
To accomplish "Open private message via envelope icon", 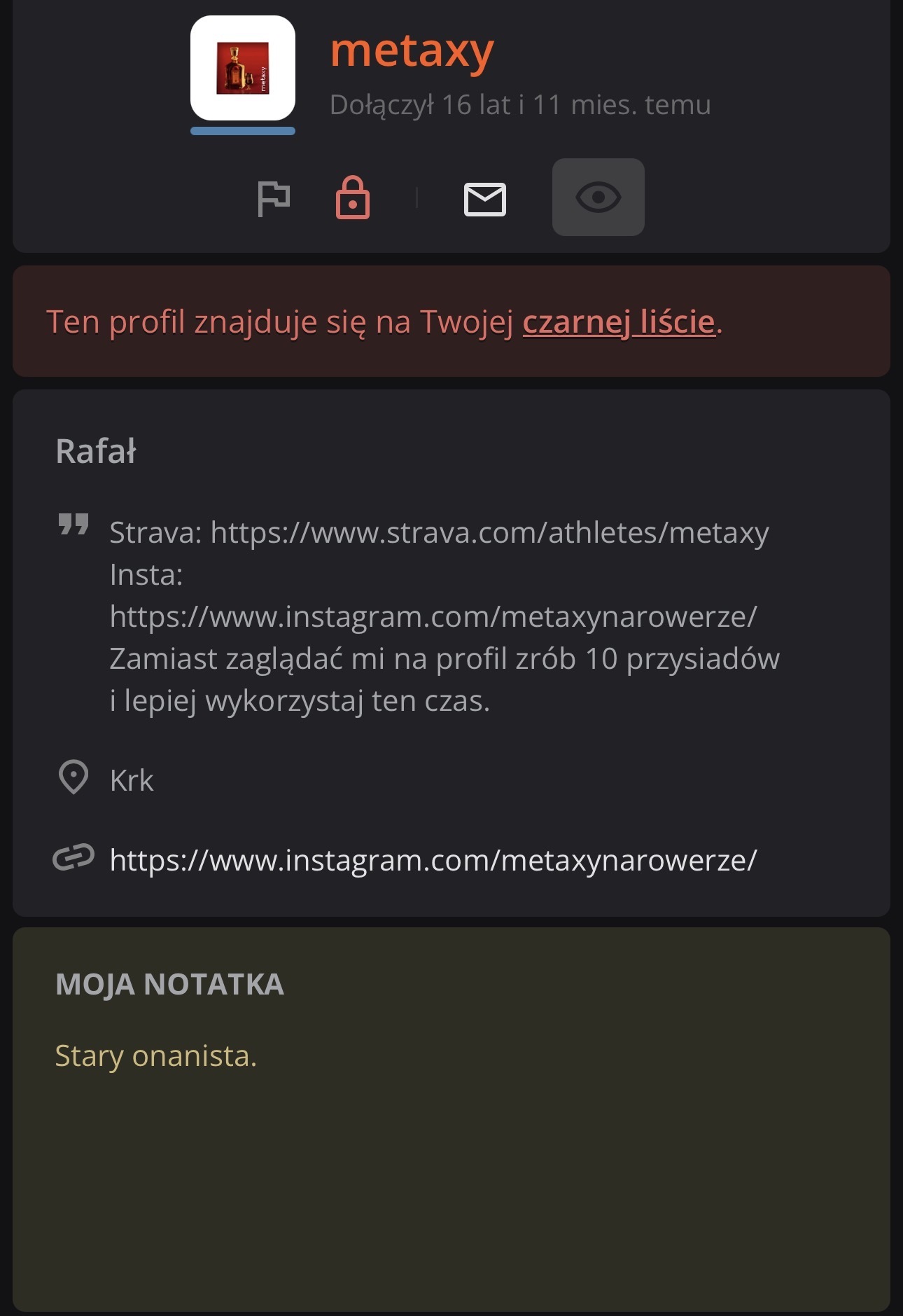I will coord(485,200).
